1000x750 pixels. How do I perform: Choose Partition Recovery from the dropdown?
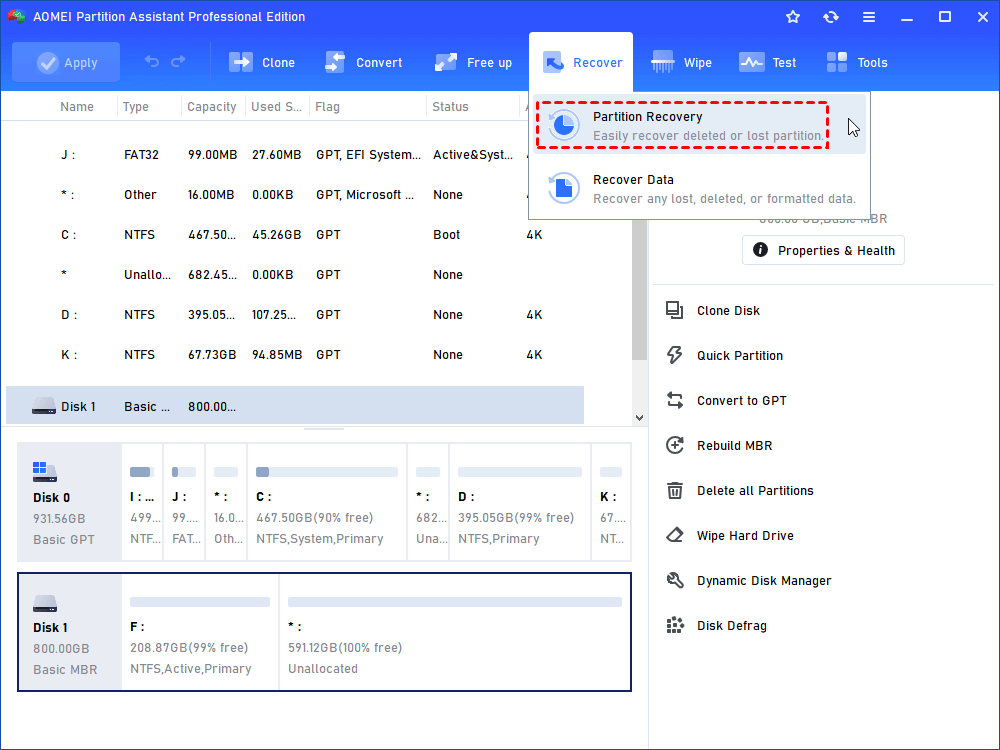coord(700,125)
